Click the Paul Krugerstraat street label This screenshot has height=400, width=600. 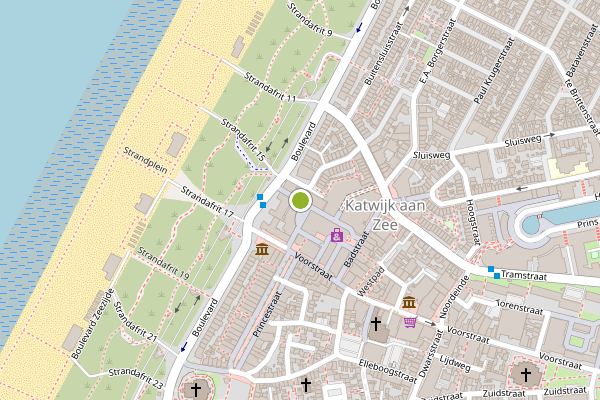(494, 70)
